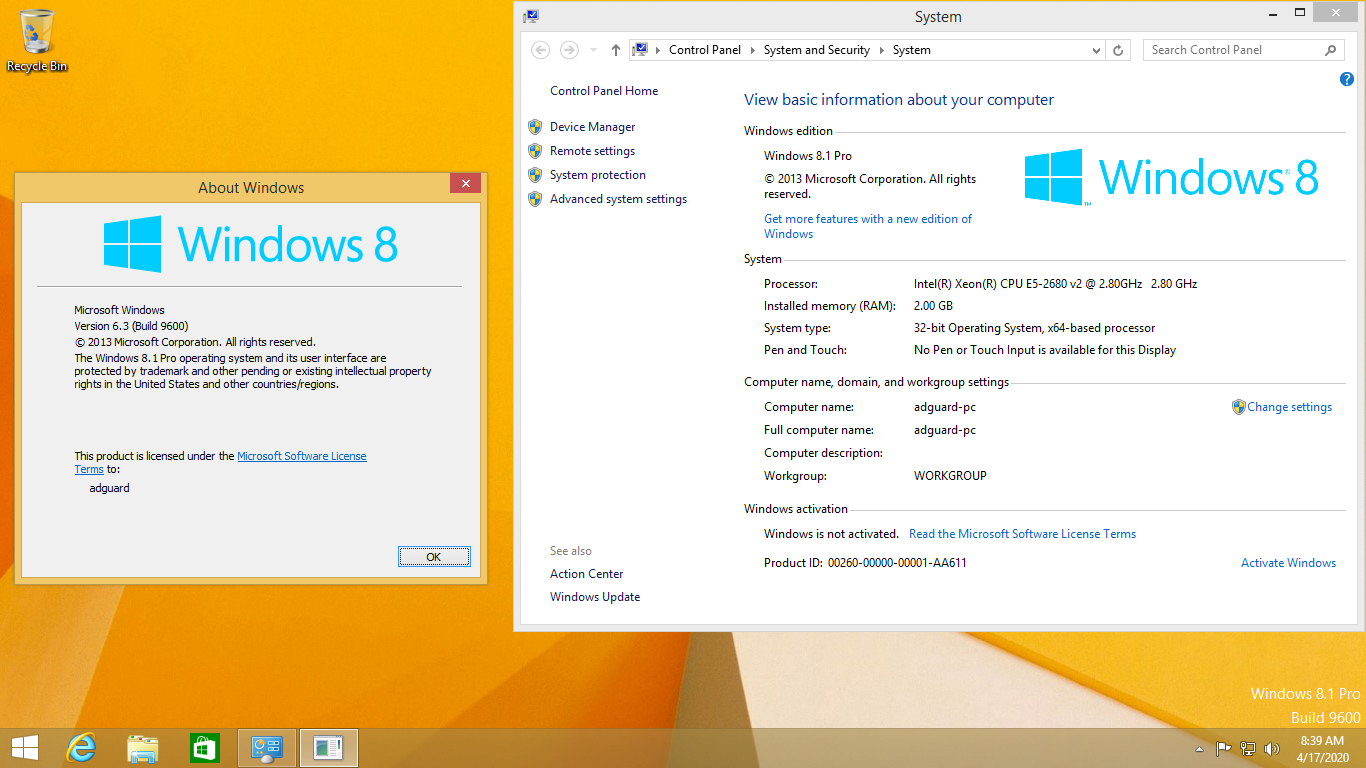Open the taskbar clock and date
The height and width of the screenshot is (768, 1366).
point(1323,749)
